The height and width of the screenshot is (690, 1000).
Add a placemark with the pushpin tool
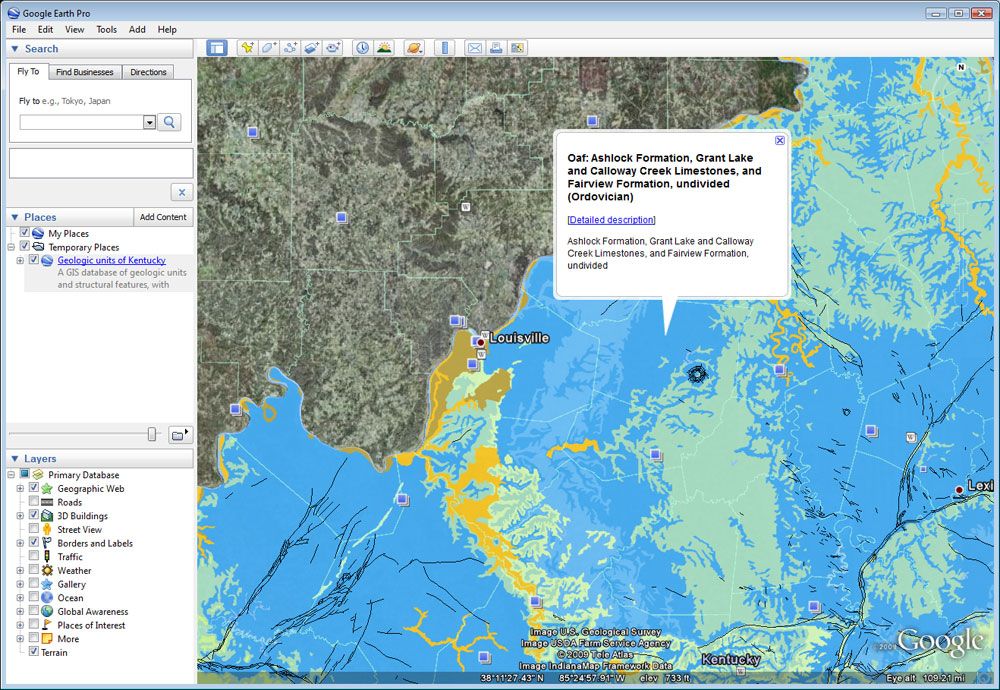(247, 48)
